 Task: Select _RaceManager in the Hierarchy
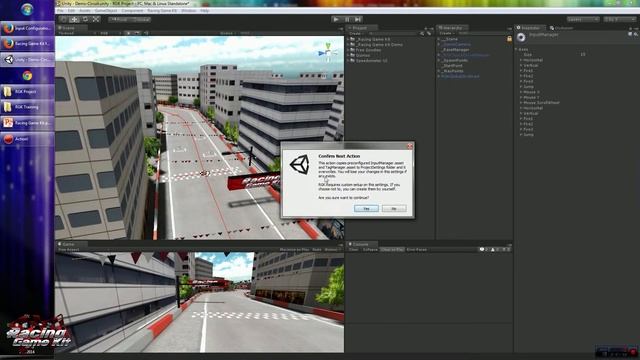[456, 50]
